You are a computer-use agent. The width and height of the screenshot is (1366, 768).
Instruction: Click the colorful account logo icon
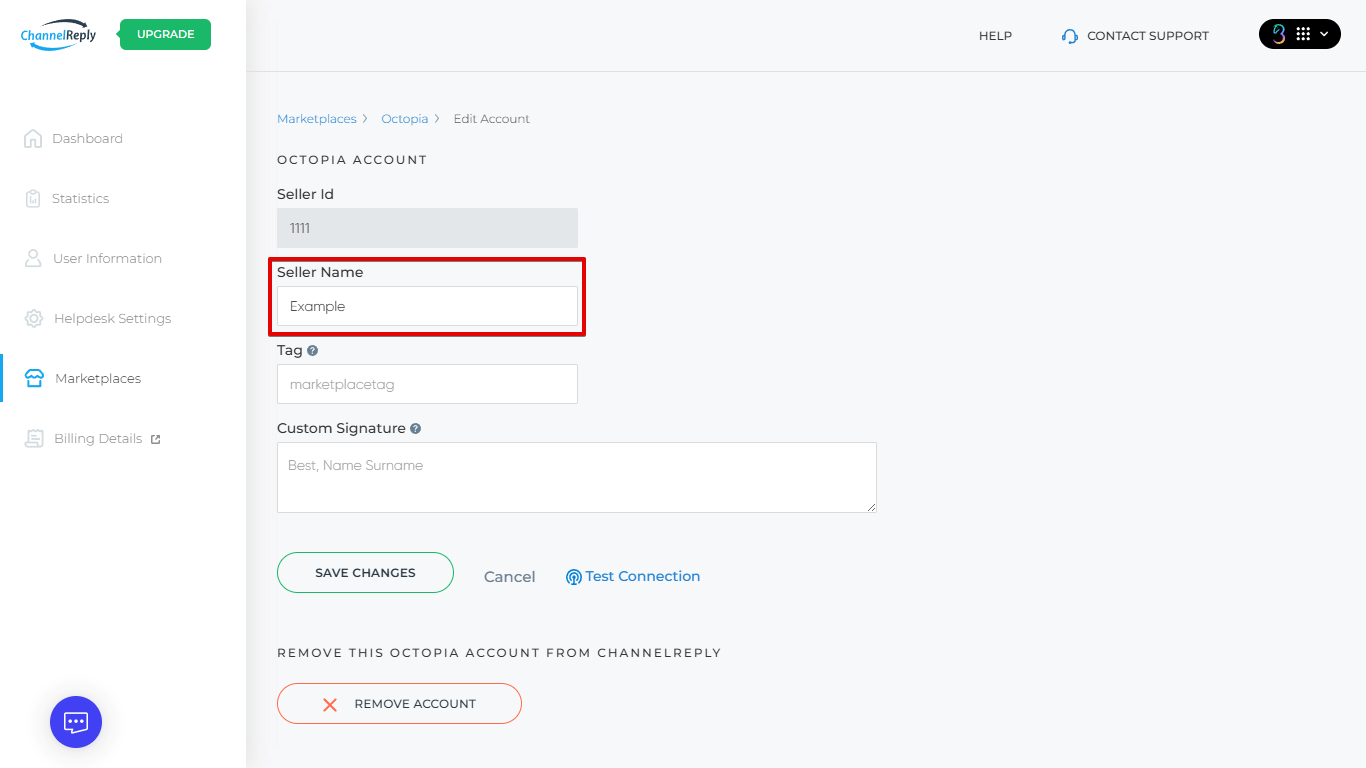coord(1278,34)
